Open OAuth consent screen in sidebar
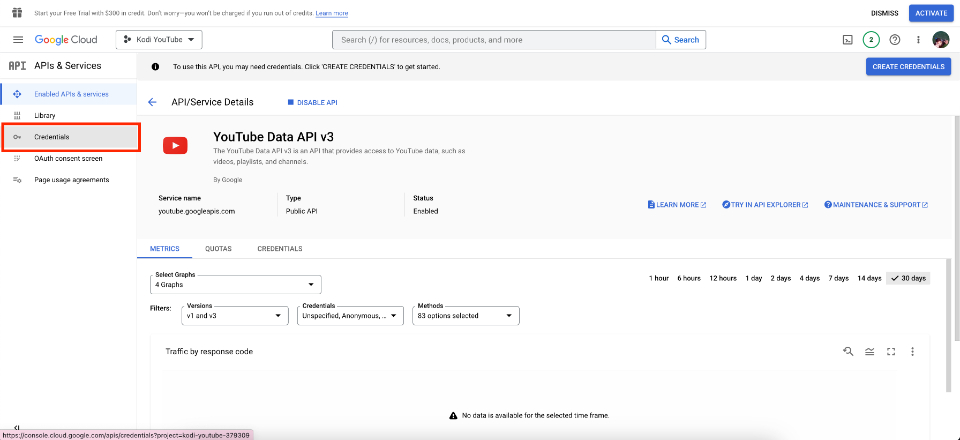 point(69,158)
